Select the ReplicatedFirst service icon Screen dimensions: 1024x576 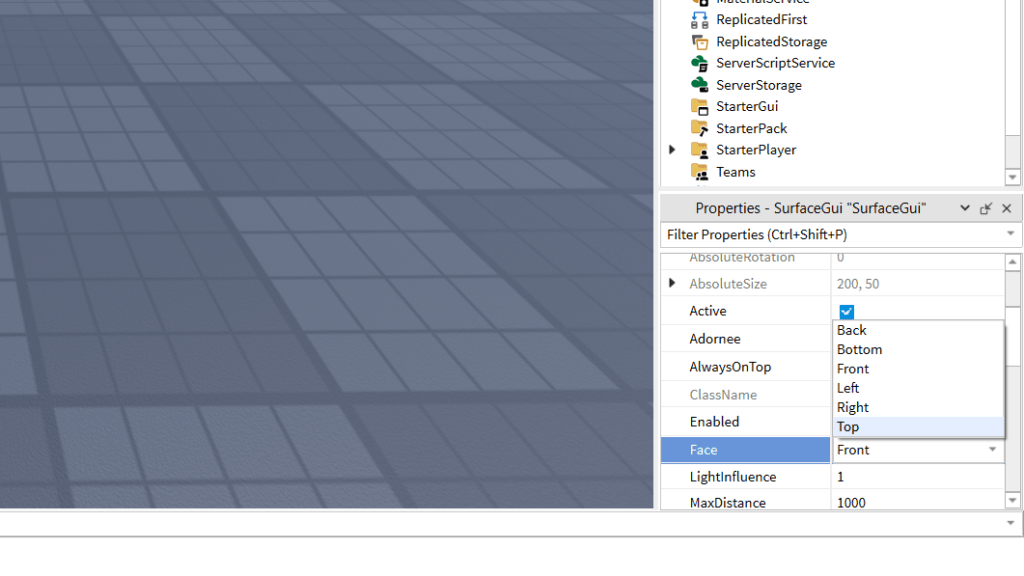700,19
